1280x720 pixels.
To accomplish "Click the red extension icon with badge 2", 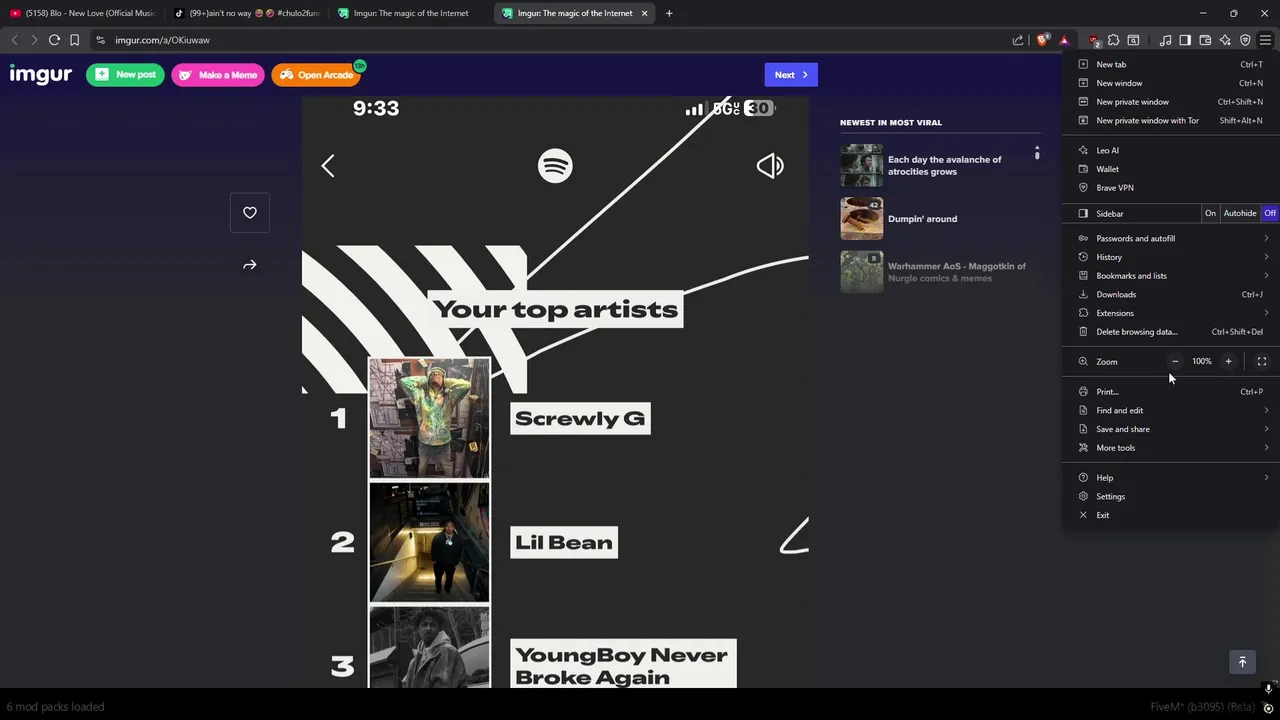I will point(1094,40).
